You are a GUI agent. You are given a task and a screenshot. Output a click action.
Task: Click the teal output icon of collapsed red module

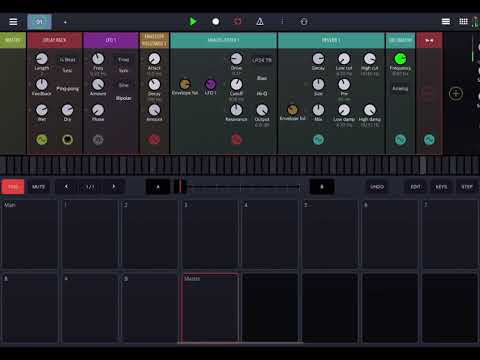pyautogui.click(x=429, y=140)
